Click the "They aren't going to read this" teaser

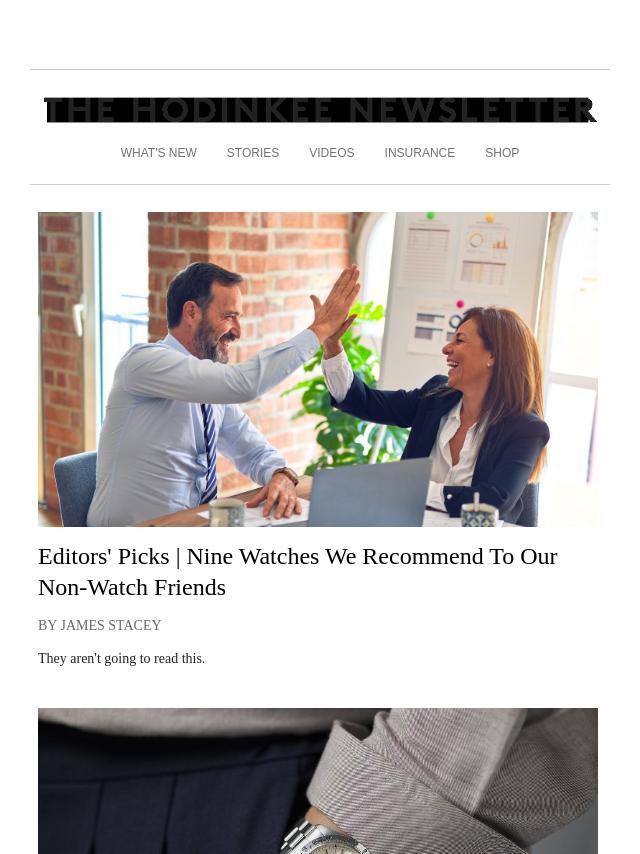tap(121, 658)
